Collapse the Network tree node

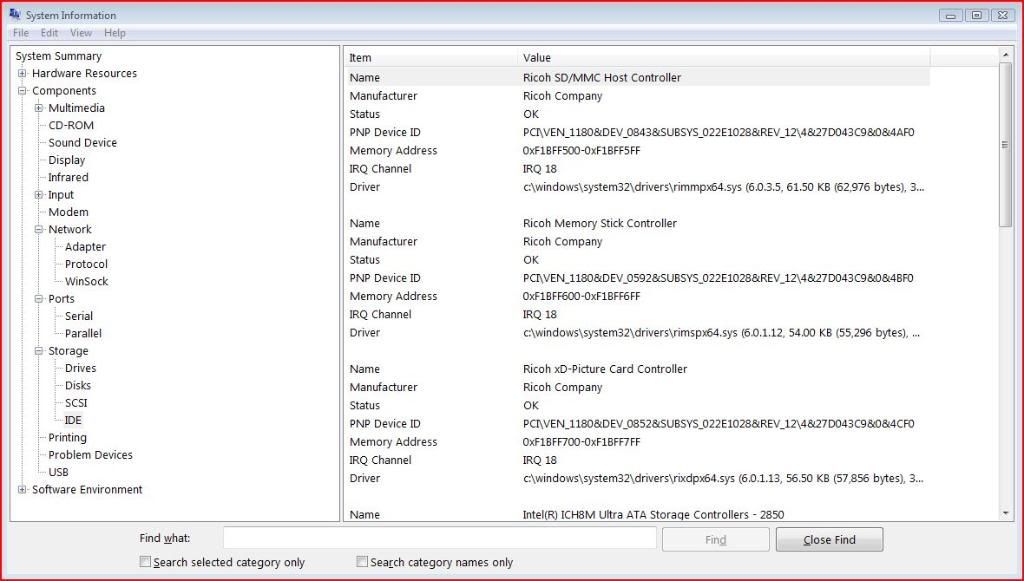[39, 230]
